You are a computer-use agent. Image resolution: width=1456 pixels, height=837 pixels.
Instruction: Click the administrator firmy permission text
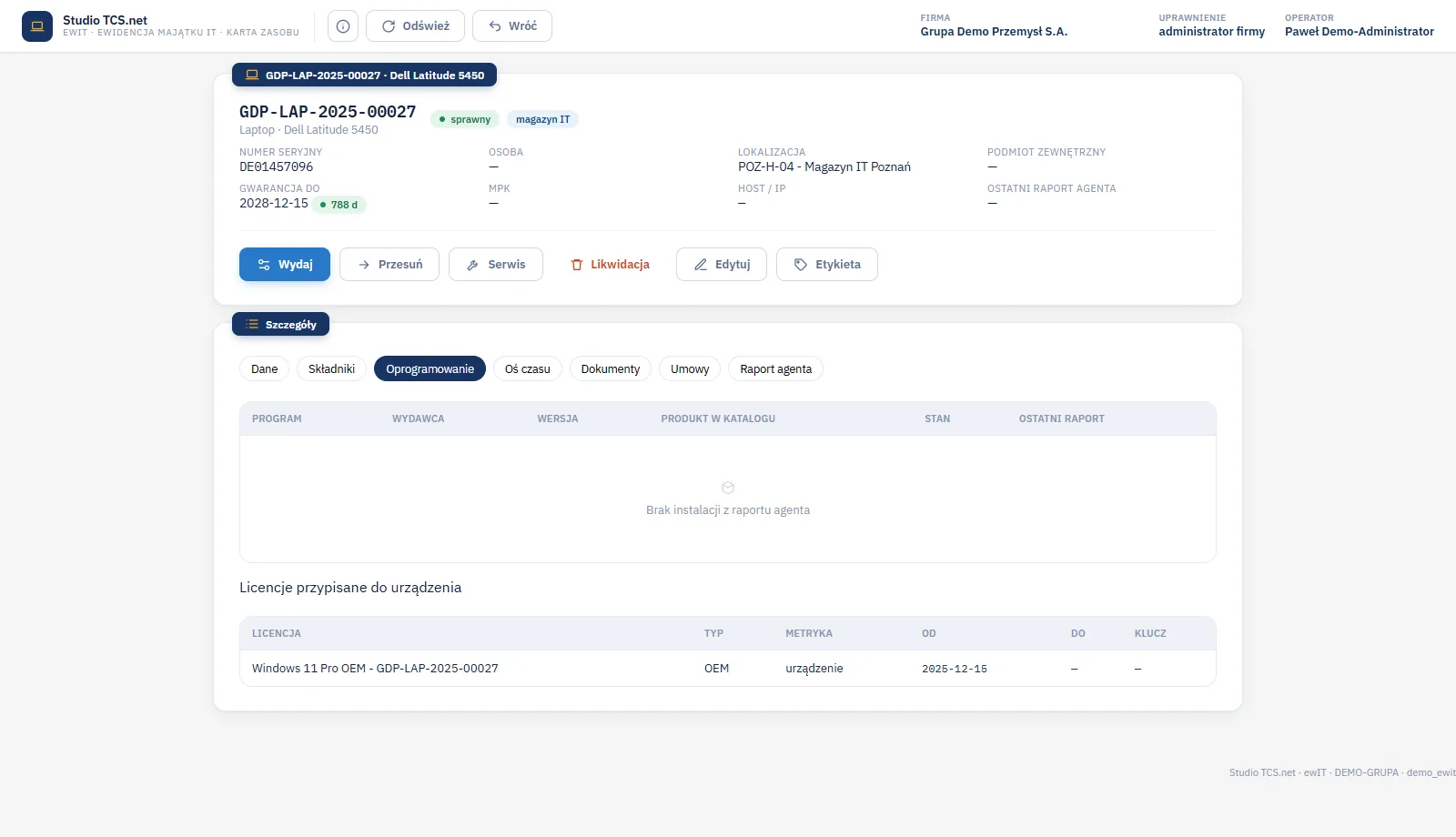pyautogui.click(x=1212, y=31)
